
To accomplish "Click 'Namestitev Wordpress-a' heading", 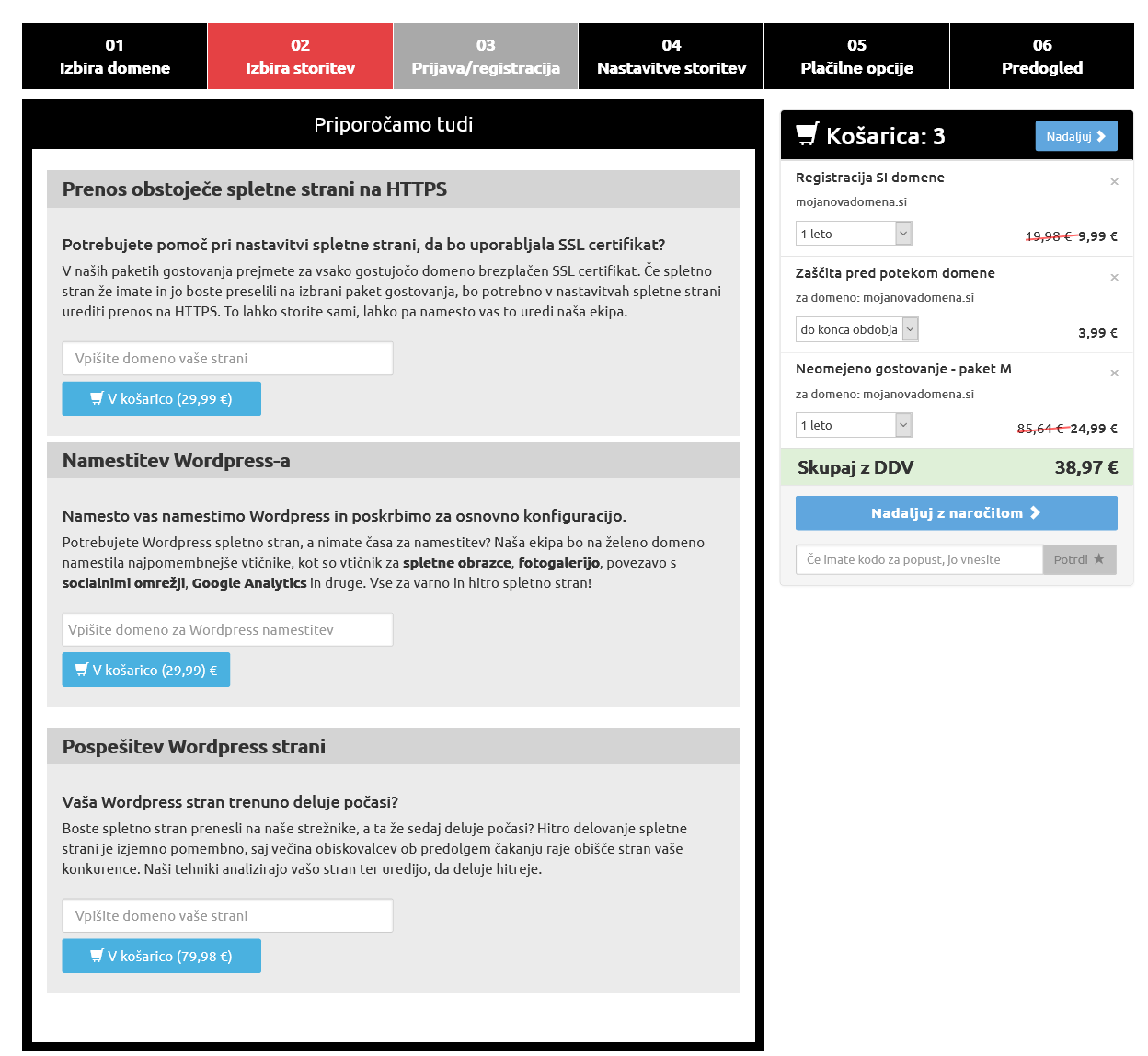I will point(177,461).
